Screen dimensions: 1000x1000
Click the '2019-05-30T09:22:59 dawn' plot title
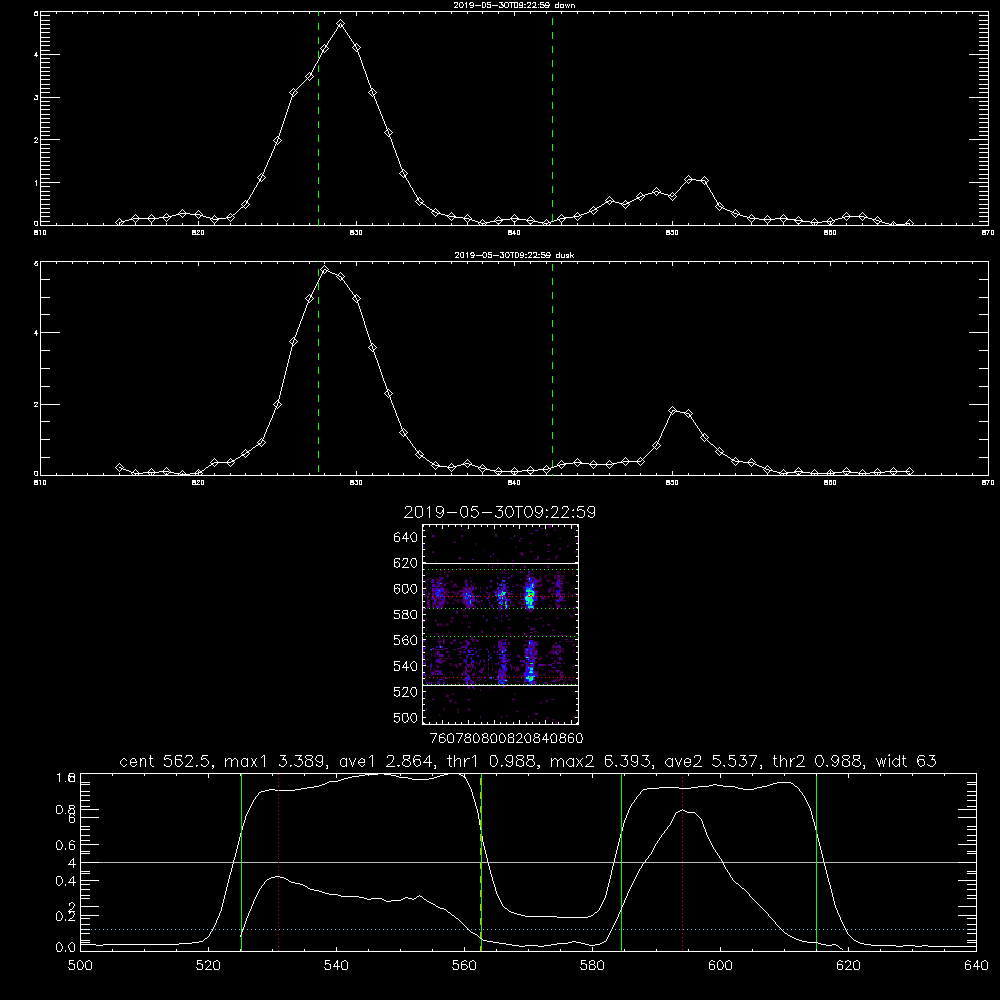(x=514, y=5)
